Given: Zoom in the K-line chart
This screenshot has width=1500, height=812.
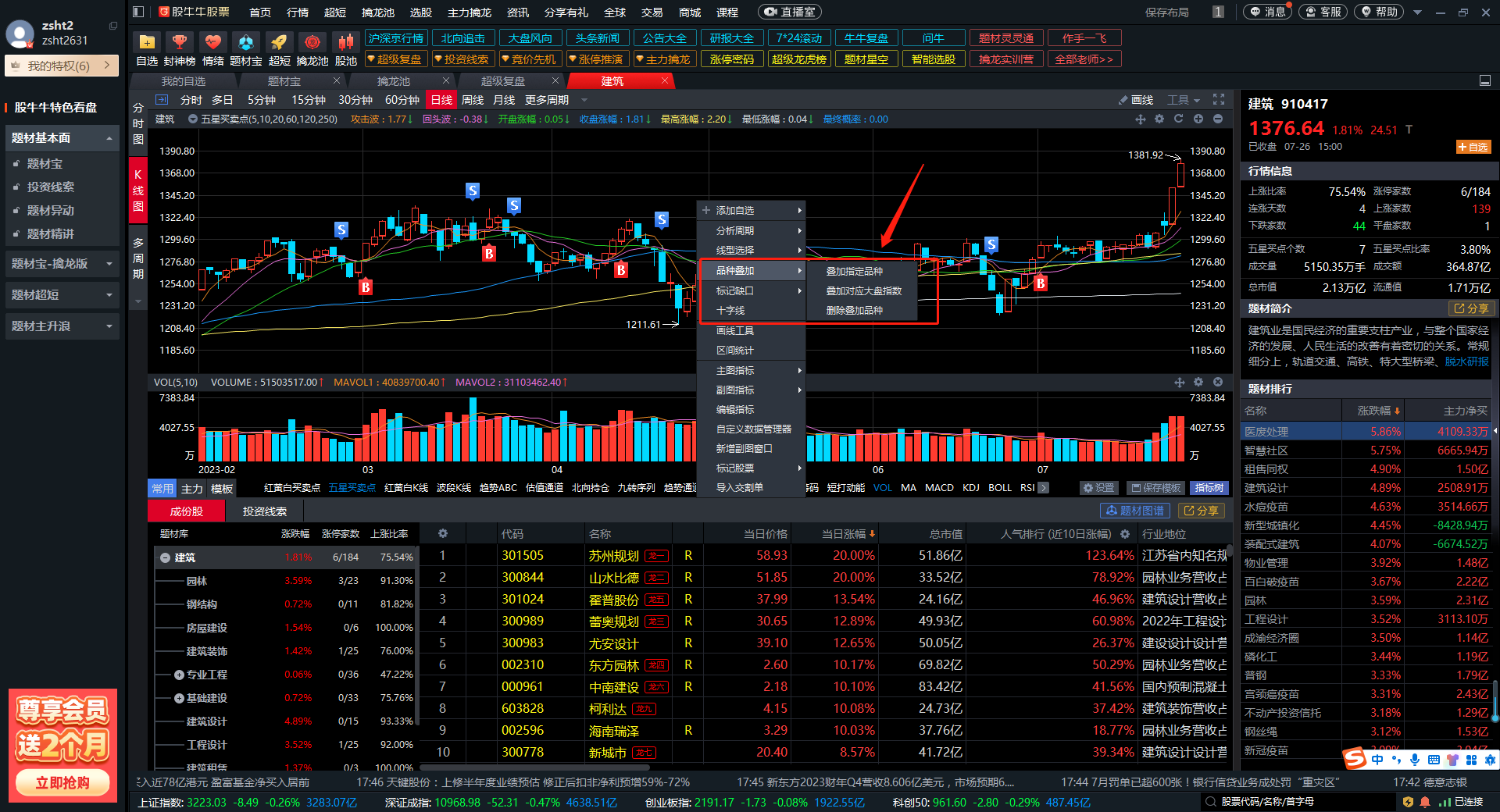Looking at the screenshot, I should pos(1199,119).
